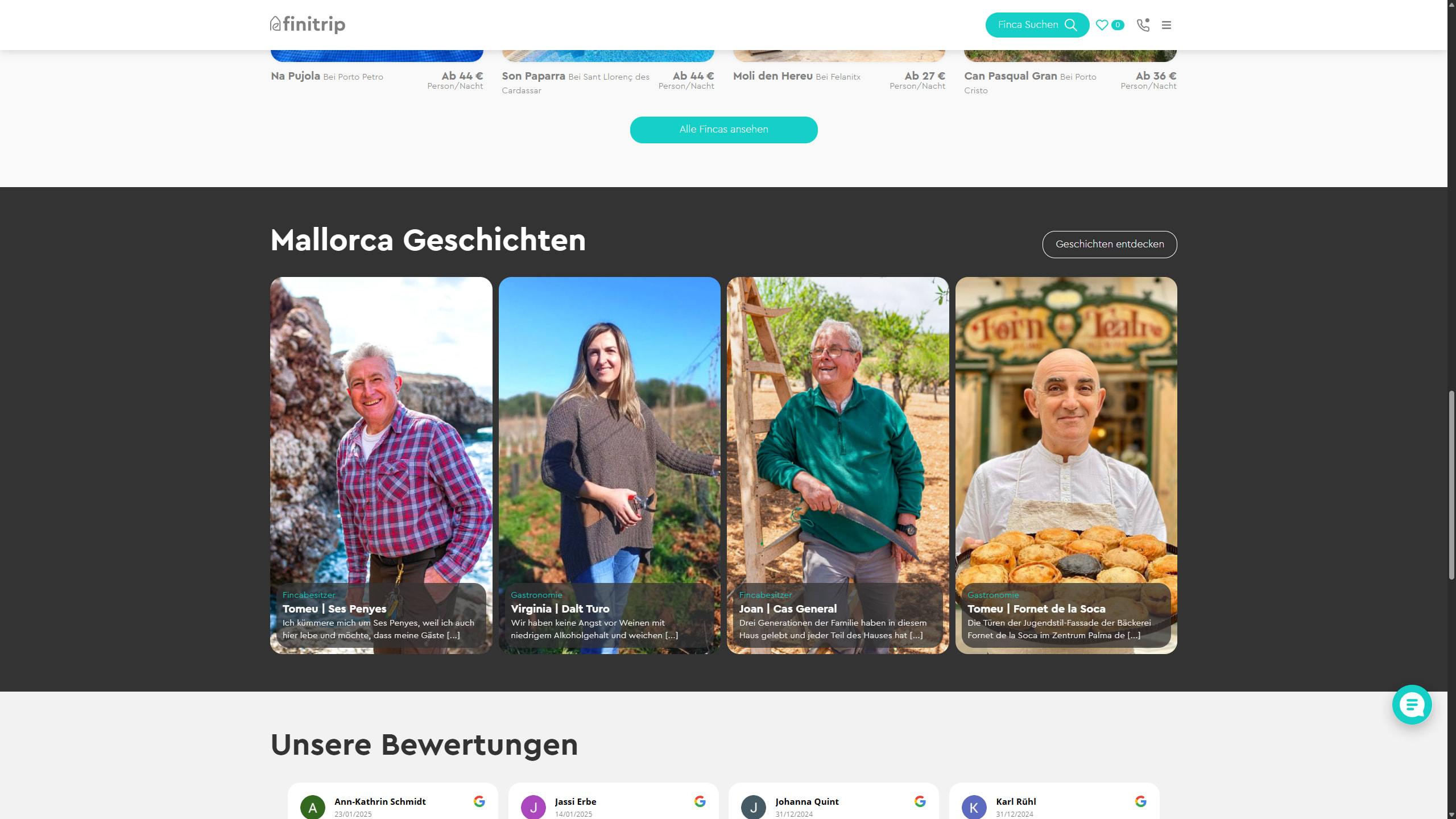
Task: Click the finitrip logo
Action: coord(308,24)
